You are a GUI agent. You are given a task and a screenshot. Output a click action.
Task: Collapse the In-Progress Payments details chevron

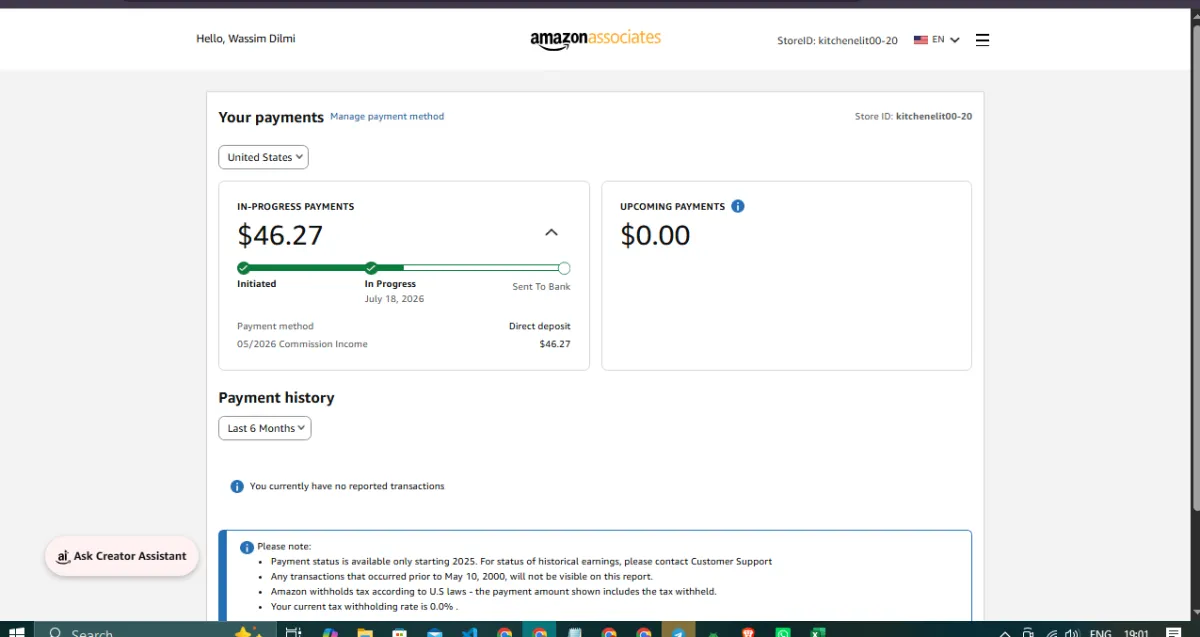click(x=551, y=232)
